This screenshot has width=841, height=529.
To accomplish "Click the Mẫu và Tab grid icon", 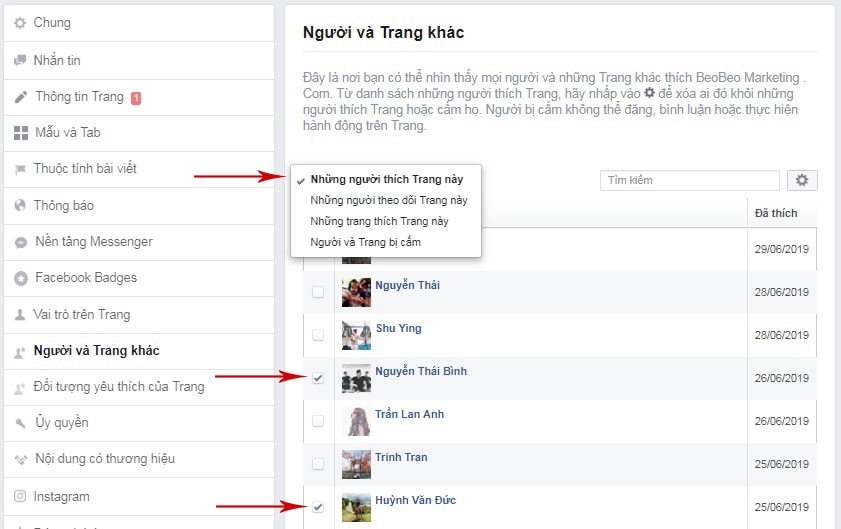I will [20, 133].
